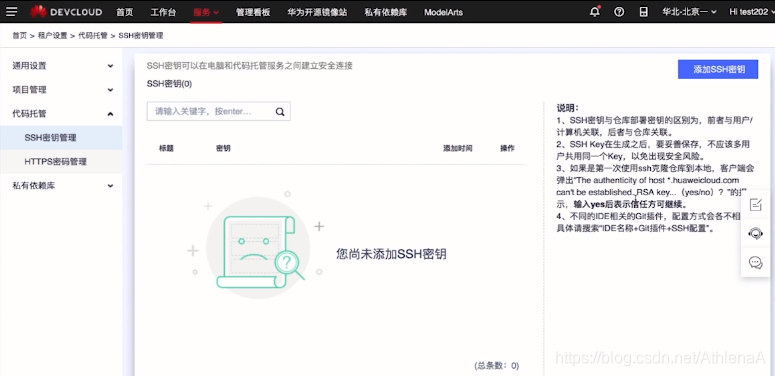Image resolution: width=775 pixels, height=376 pixels.
Task: Open the customer service headset icon
Action: [756, 233]
